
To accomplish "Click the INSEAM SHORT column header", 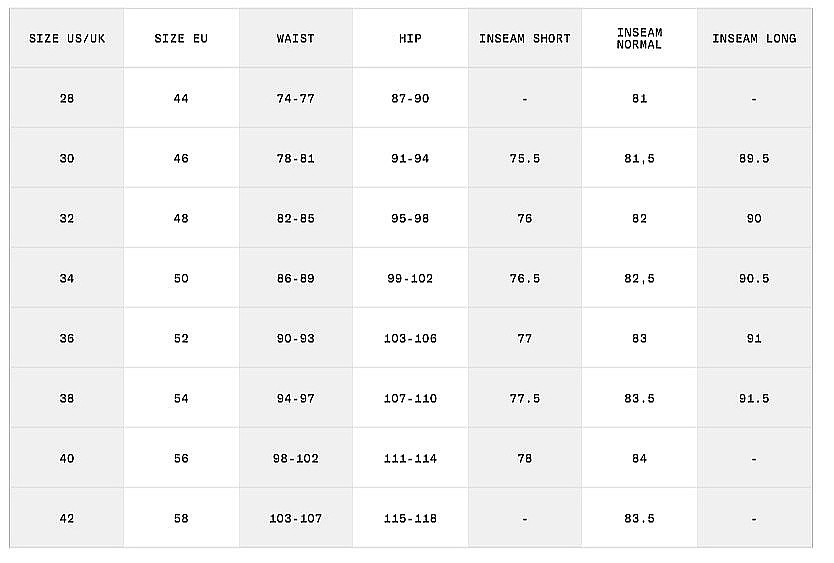I will [x=524, y=39].
